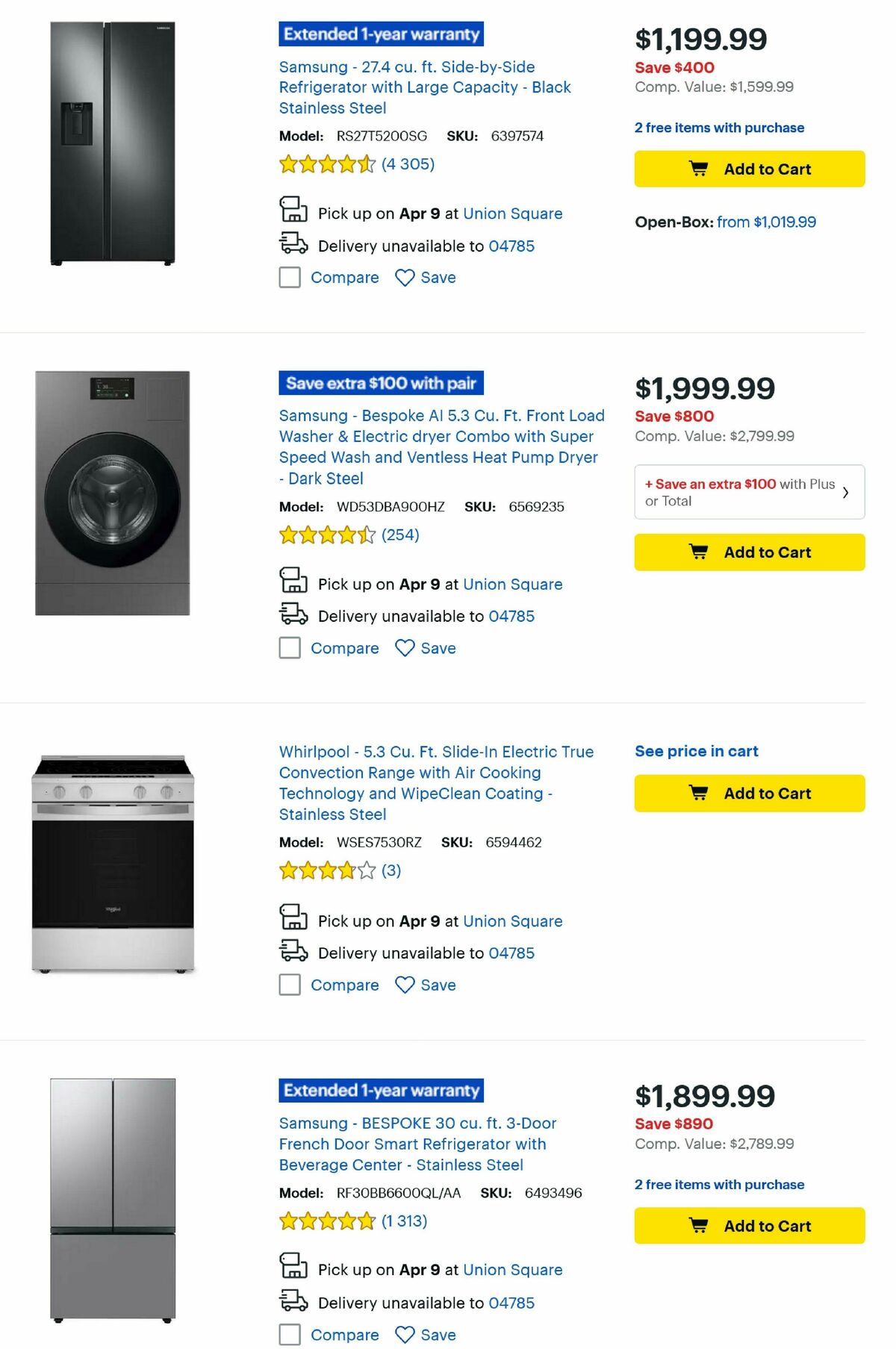
Task: Click the delivery icon for the Samsung Side-by-Side refrigerator
Action: point(296,245)
